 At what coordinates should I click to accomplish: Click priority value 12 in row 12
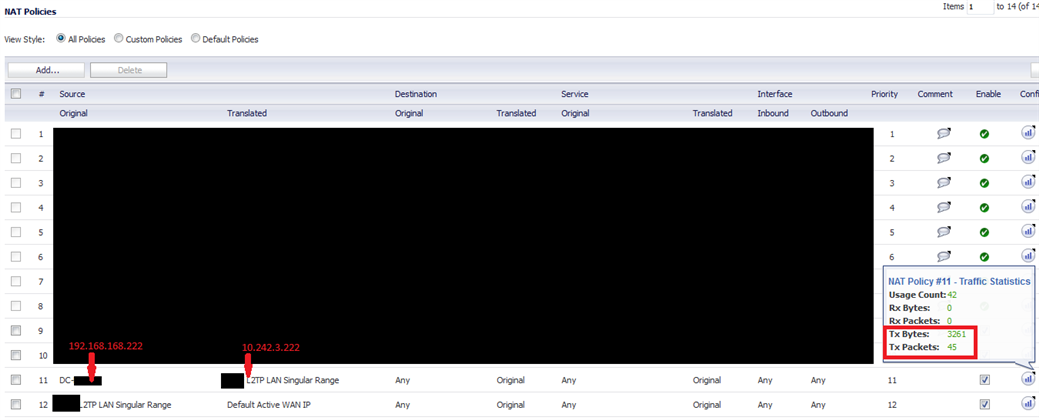[x=891, y=405]
